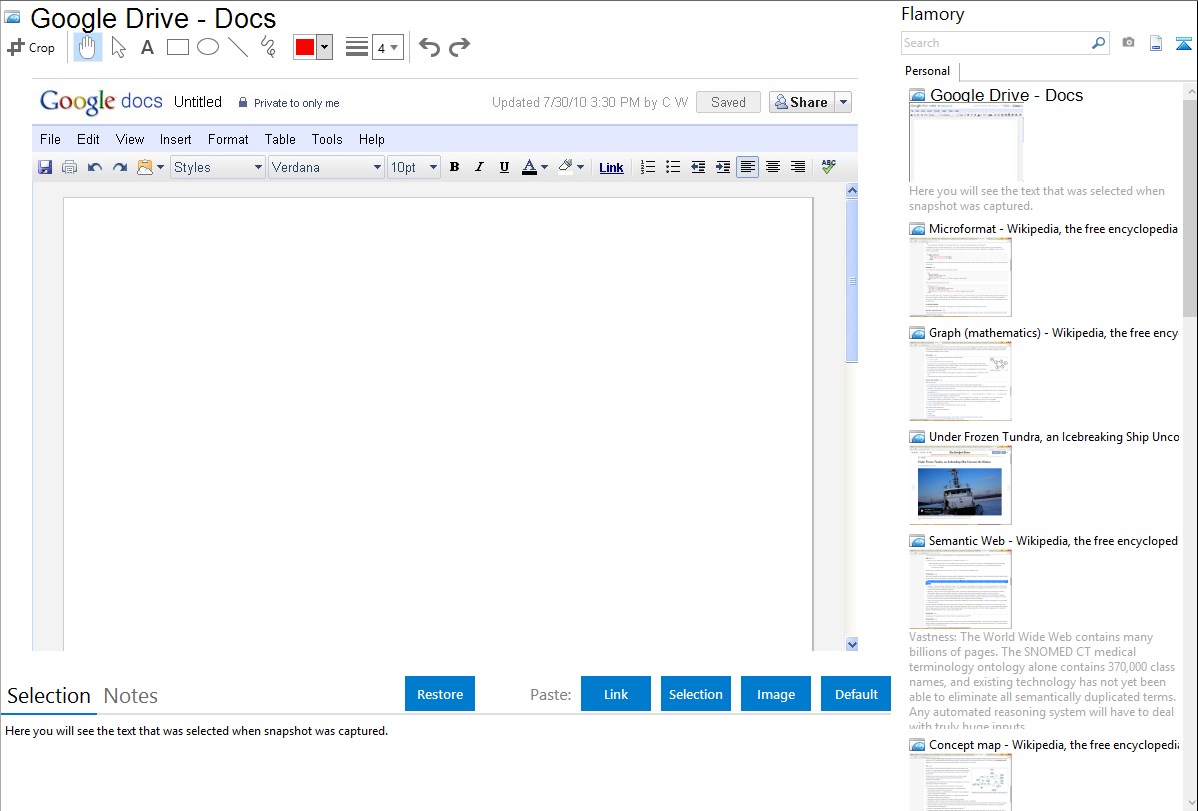This screenshot has width=1198, height=811.
Task: Toggle center text alignment
Action: (x=773, y=167)
